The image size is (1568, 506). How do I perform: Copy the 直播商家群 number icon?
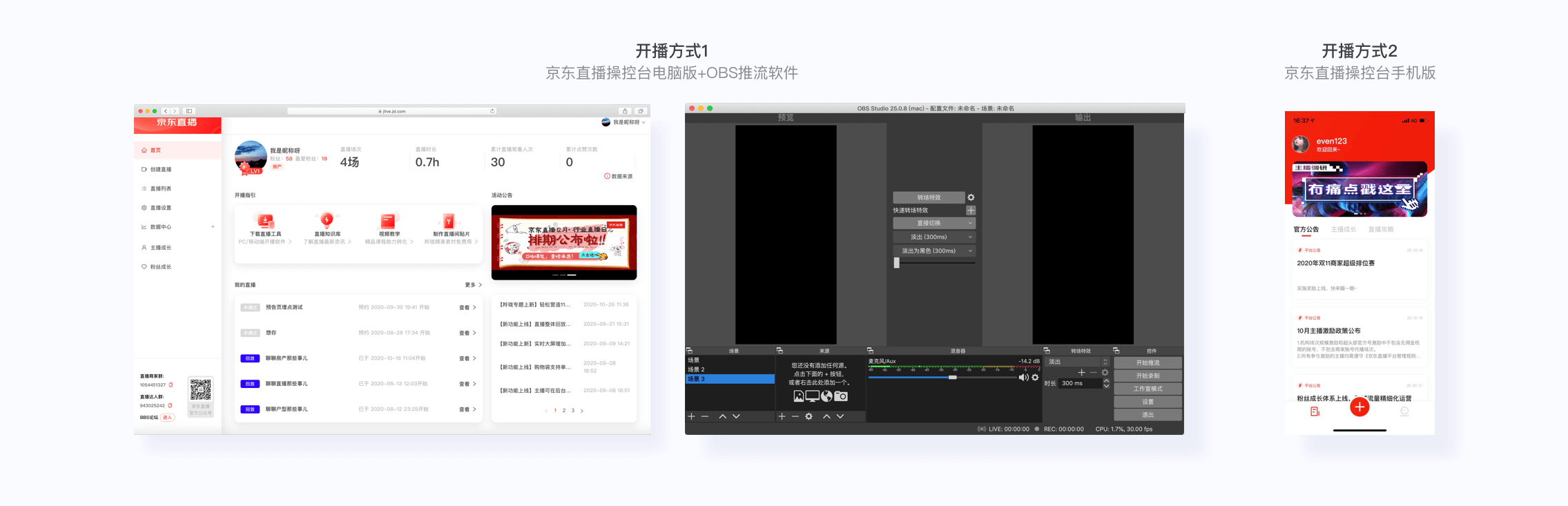click(x=171, y=385)
